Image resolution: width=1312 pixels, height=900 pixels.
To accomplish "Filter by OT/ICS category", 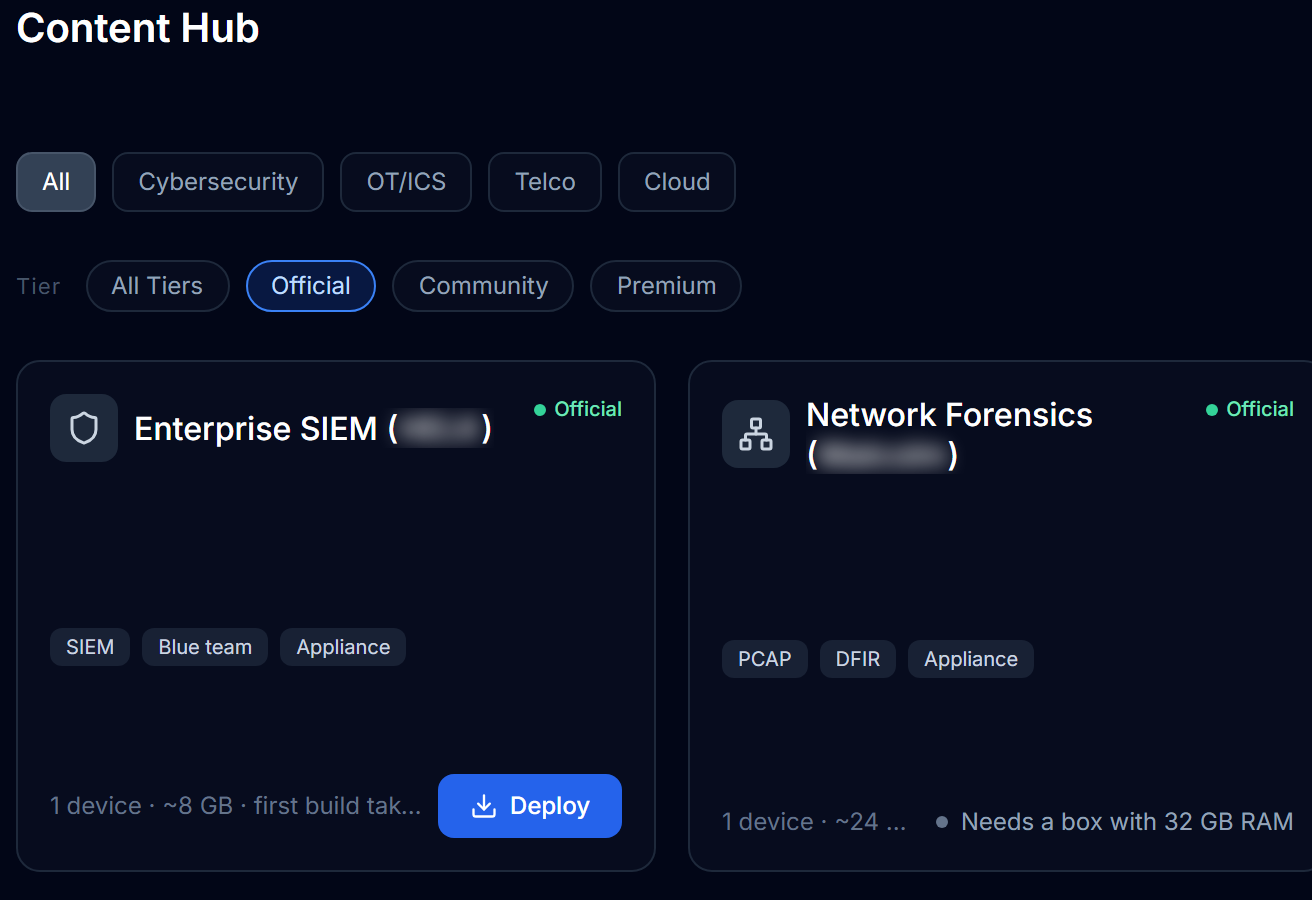I will [406, 182].
